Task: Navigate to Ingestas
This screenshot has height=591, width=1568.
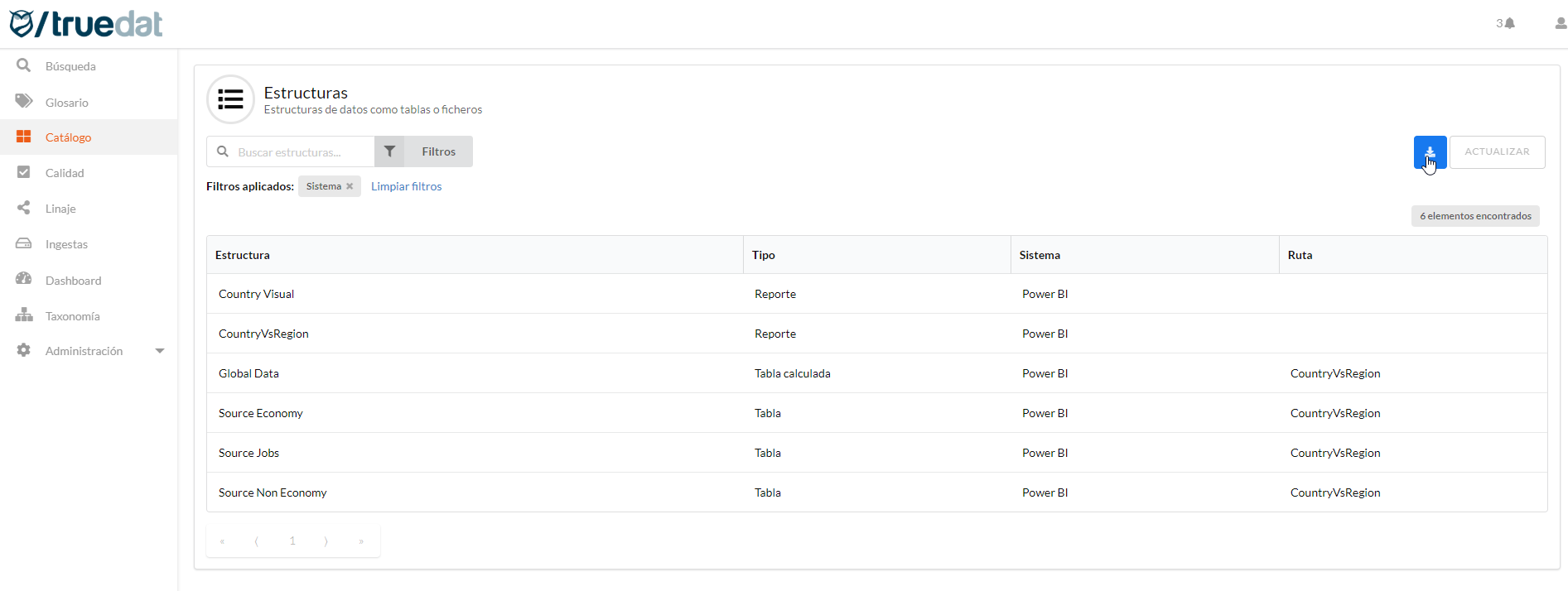Action: (66, 244)
